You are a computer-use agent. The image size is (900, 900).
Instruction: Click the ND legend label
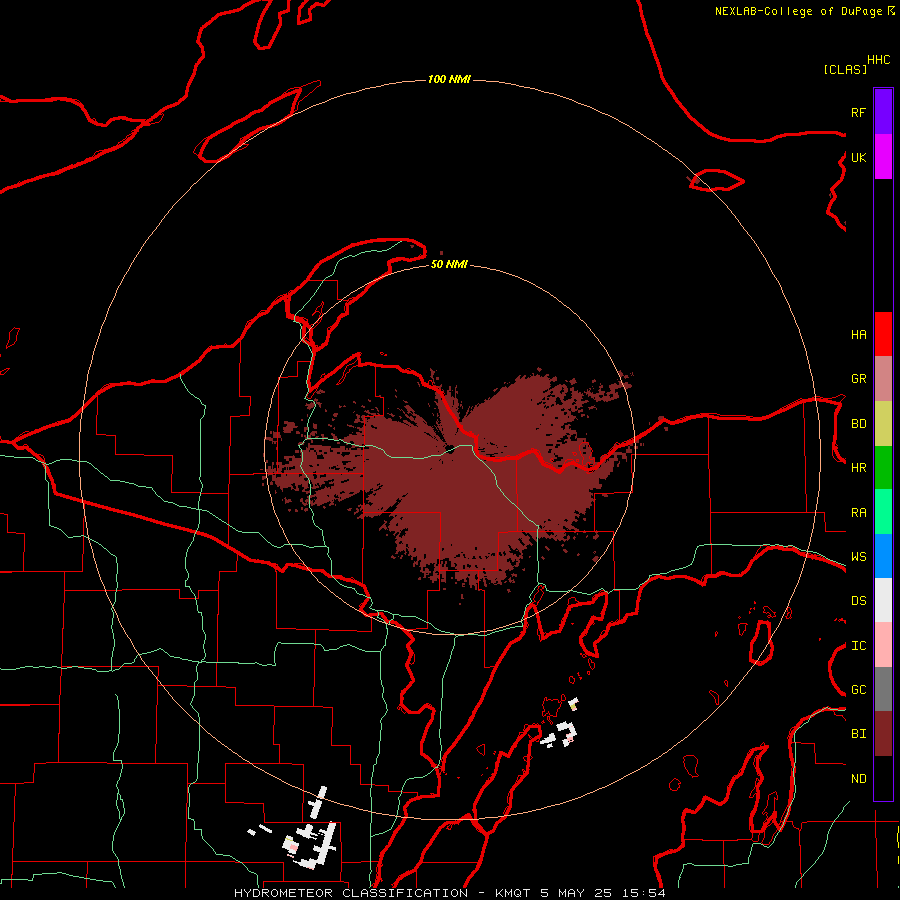tap(858, 779)
